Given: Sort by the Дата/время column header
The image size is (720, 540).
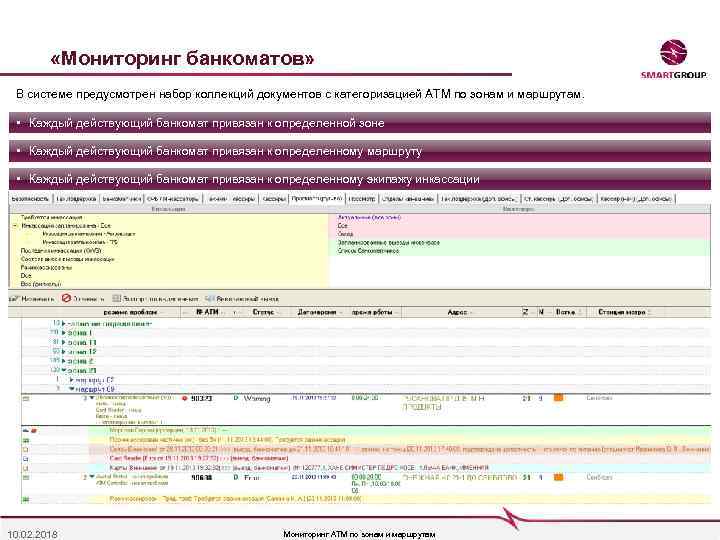Looking at the screenshot, I should point(317,312).
